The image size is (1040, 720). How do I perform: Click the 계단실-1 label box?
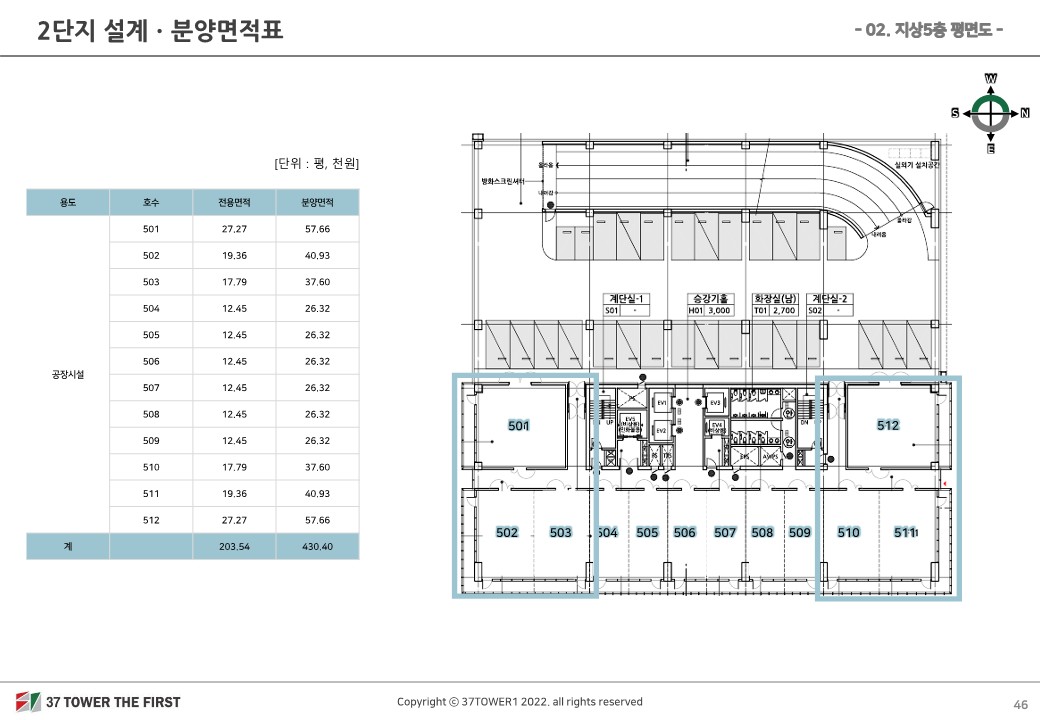click(628, 305)
